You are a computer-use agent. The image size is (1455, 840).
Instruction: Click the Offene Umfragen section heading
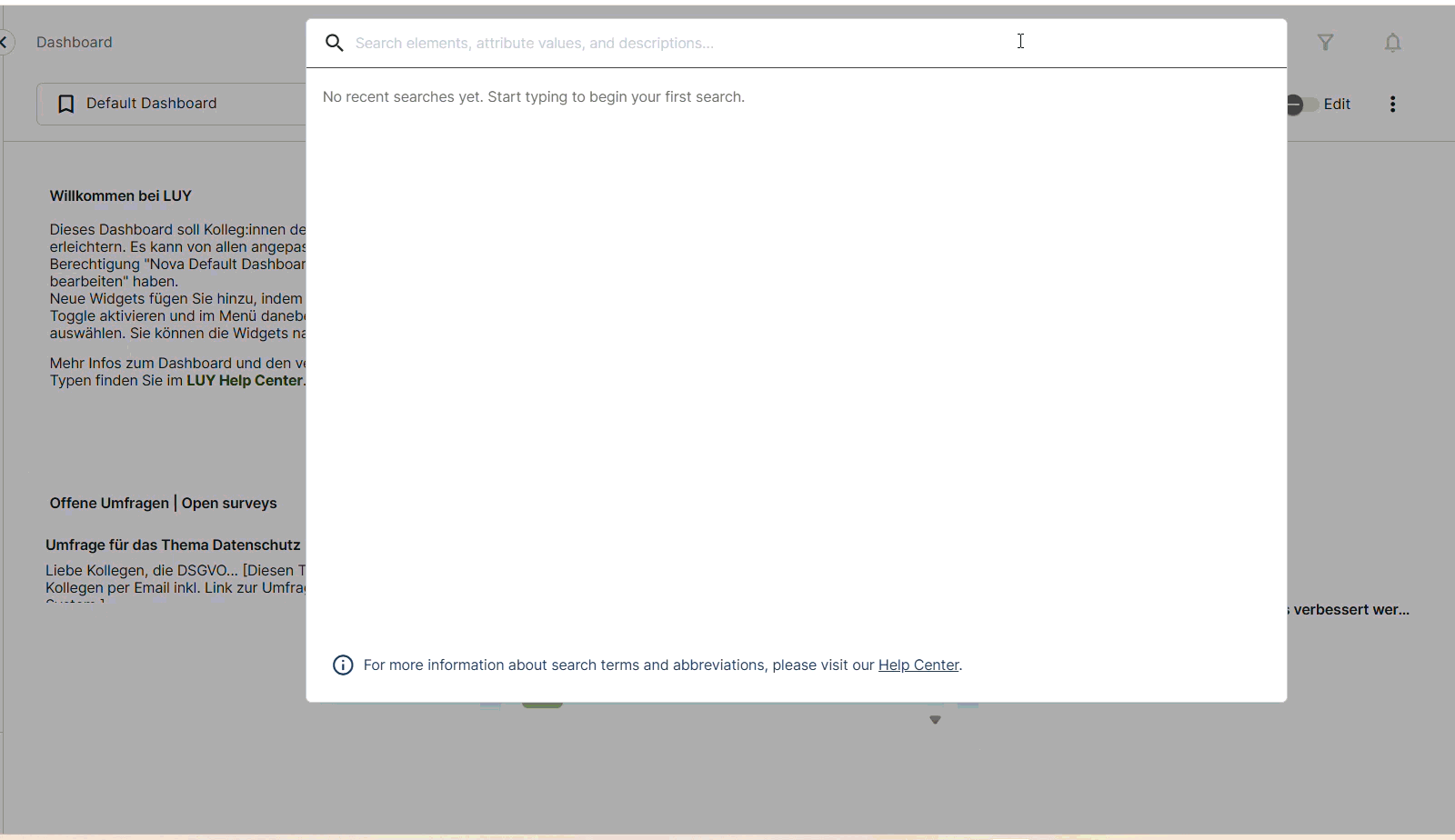coord(164,503)
